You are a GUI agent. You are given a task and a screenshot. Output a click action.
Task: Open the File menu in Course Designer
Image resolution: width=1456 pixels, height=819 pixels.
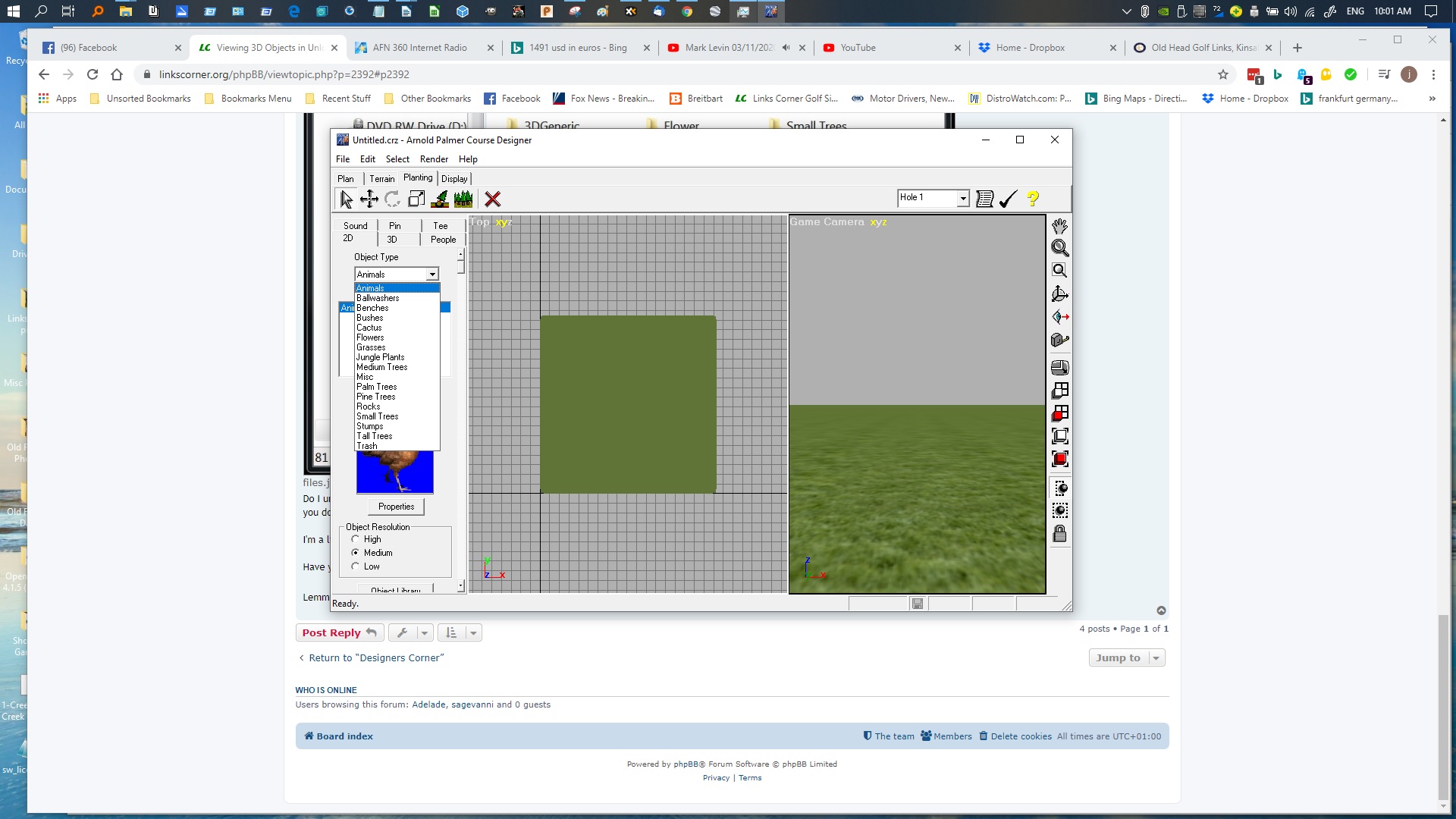pyautogui.click(x=343, y=159)
